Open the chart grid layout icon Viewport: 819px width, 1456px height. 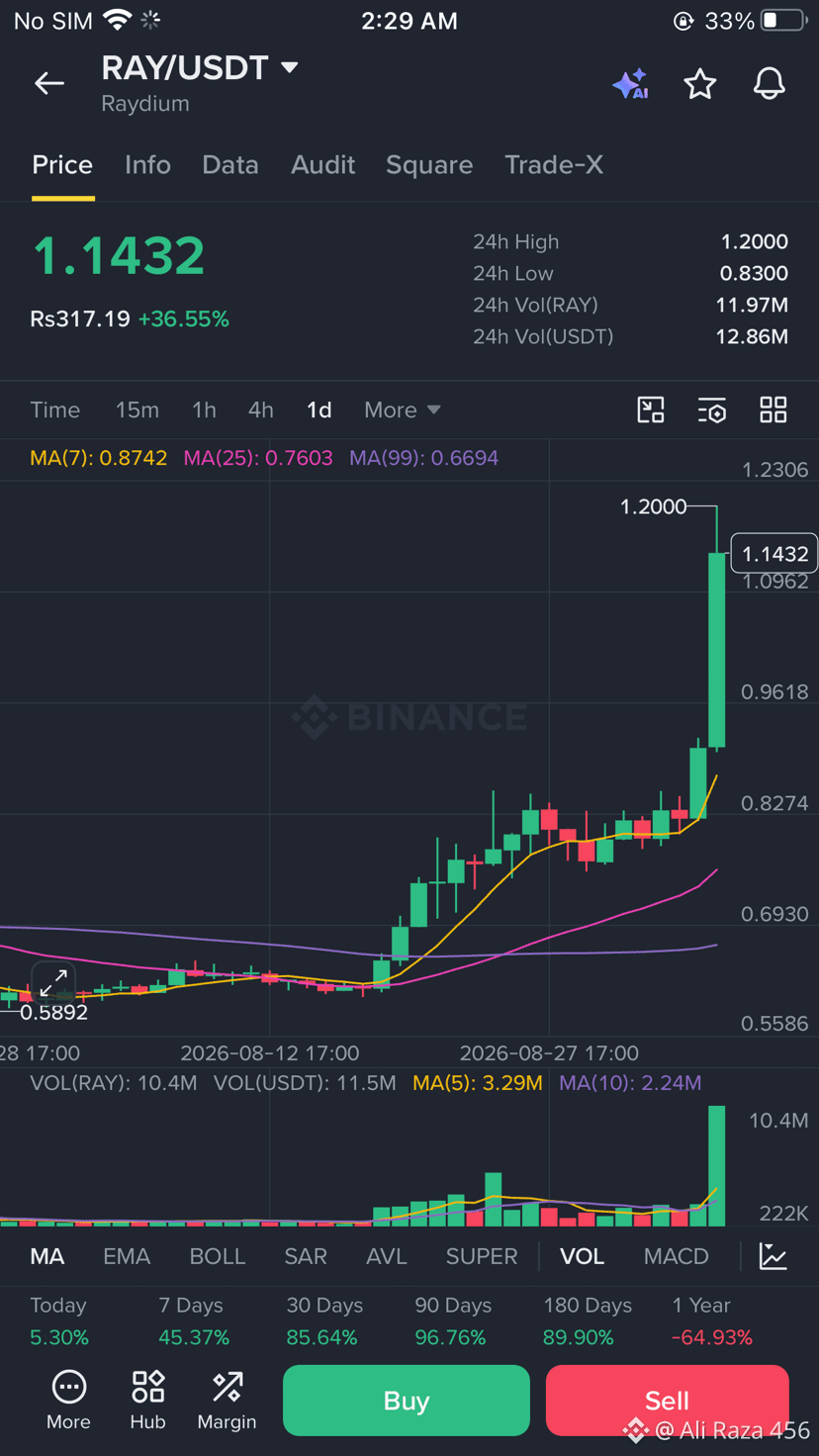tap(773, 409)
